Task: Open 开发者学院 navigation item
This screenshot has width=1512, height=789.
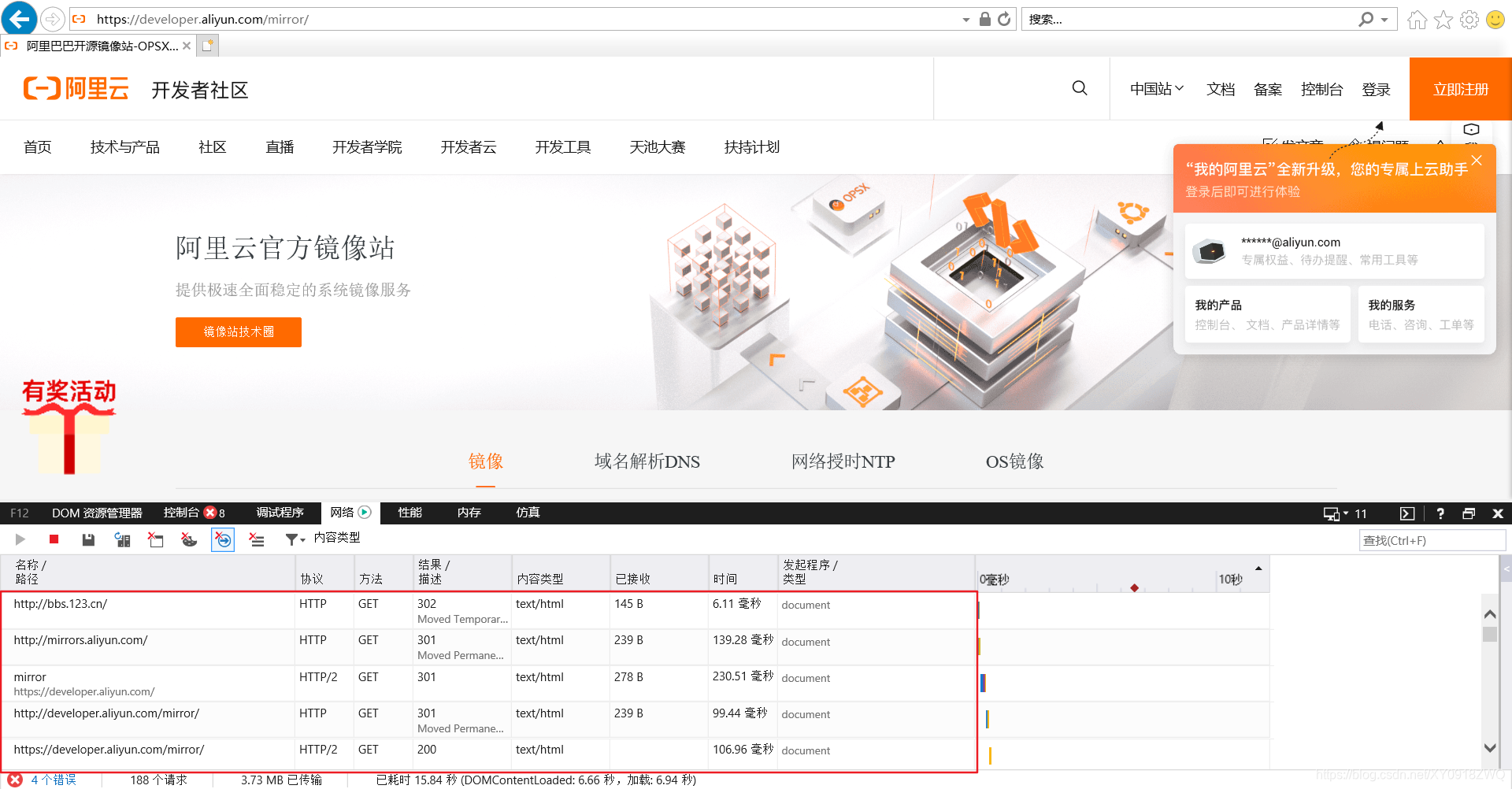Action: (367, 147)
